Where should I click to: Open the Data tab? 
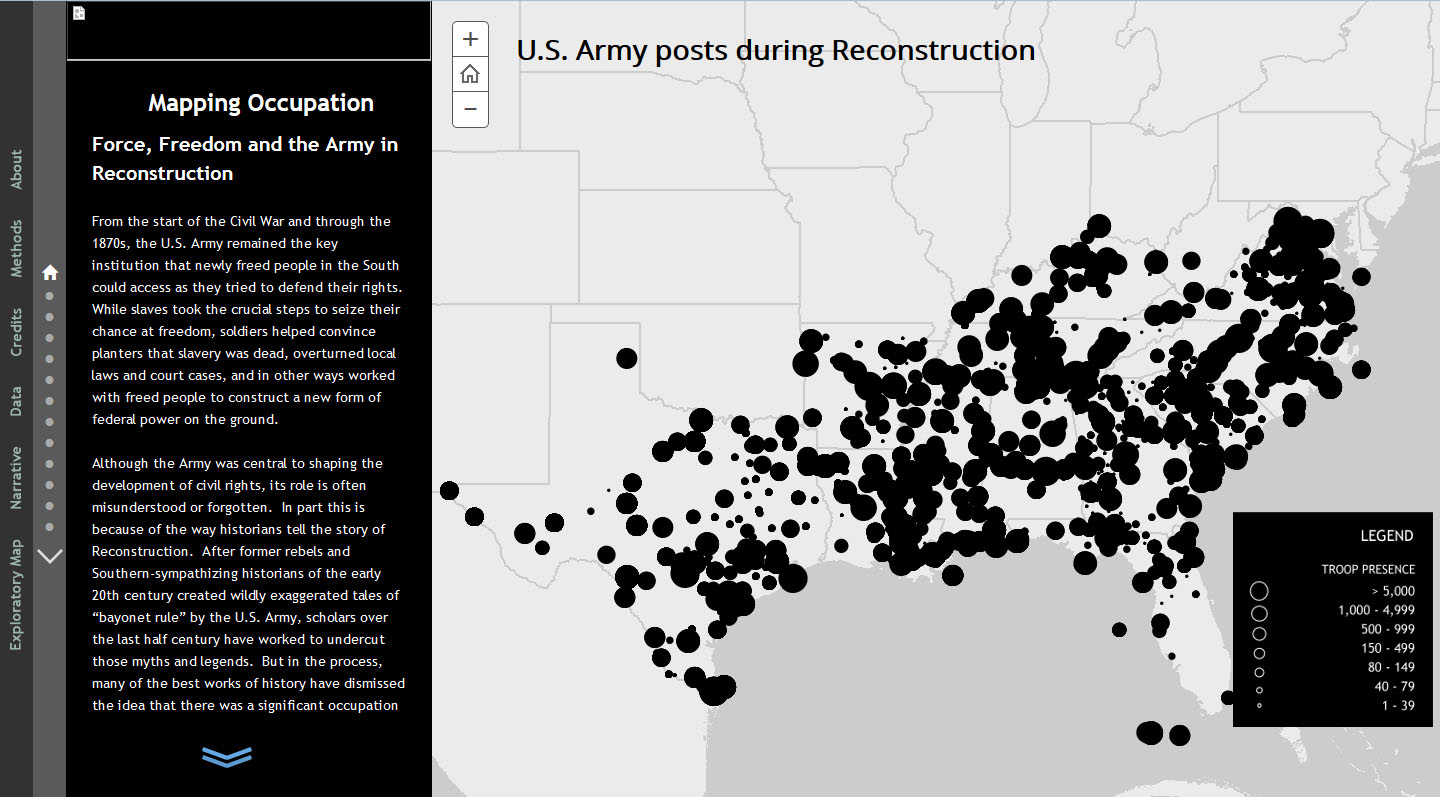(x=16, y=402)
